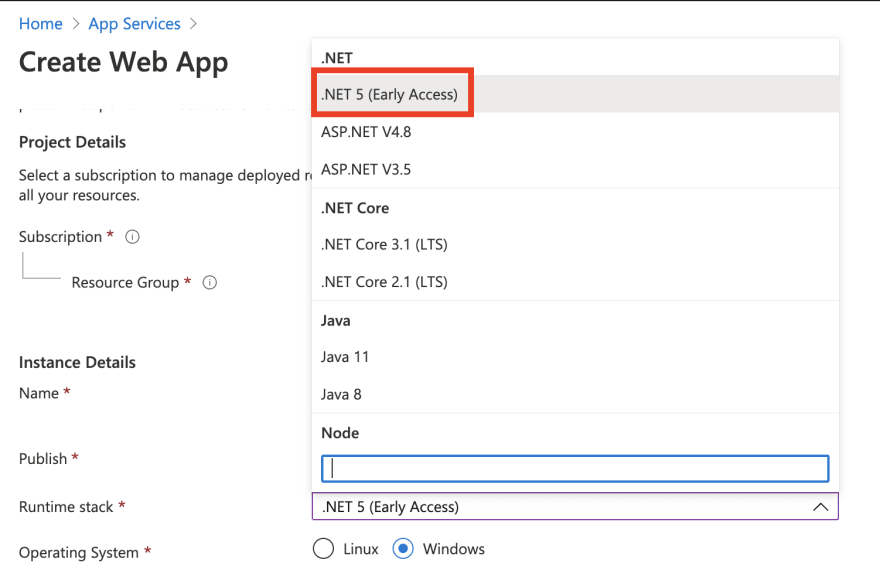Click the Runtime stack label
Image resolution: width=880 pixels, height=580 pixels.
[66, 507]
